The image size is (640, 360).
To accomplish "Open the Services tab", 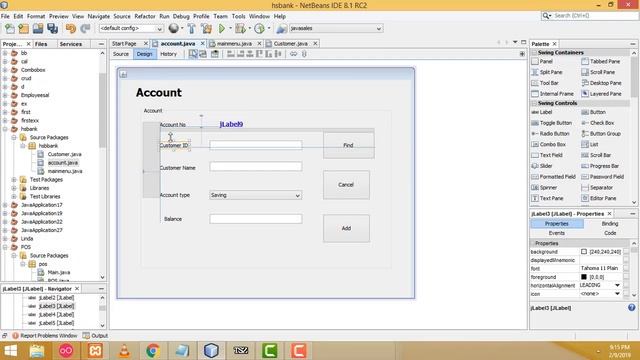I will (71, 44).
